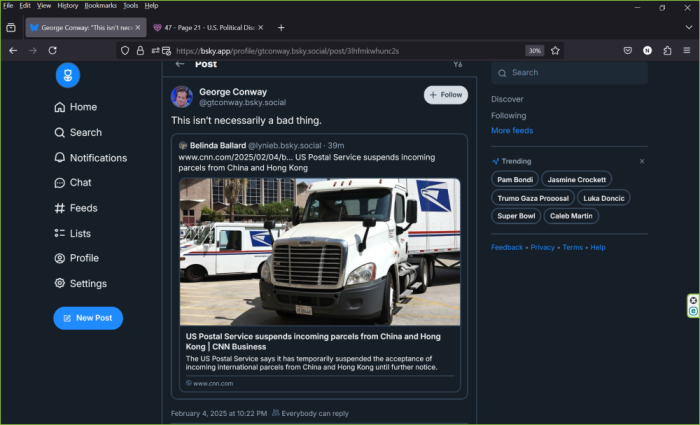The height and width of the screenshot is (425, 700).
Task: Open the Feedback link
Action: (507, 247)
